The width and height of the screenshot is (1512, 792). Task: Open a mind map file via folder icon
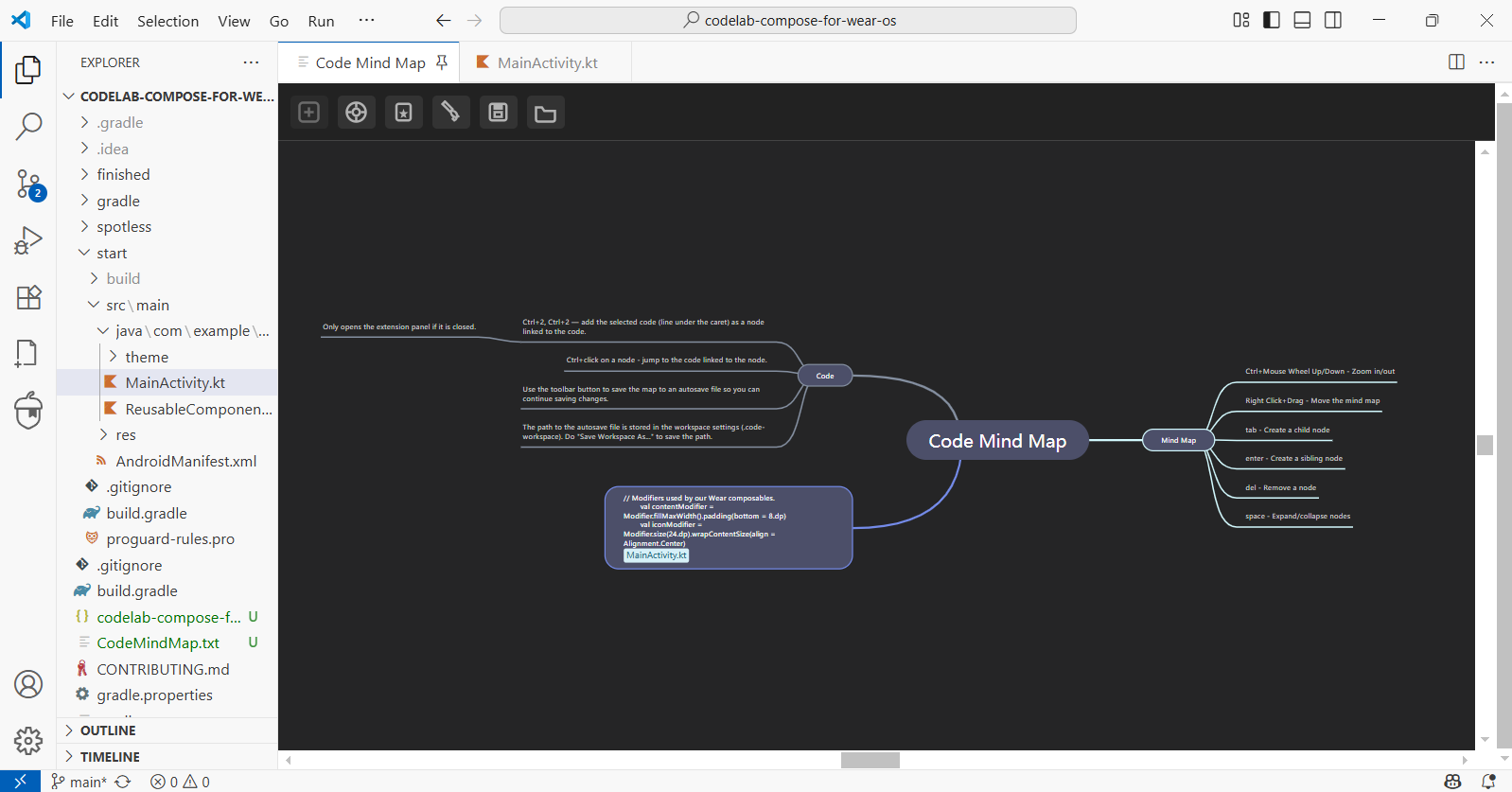pos(545,114)
